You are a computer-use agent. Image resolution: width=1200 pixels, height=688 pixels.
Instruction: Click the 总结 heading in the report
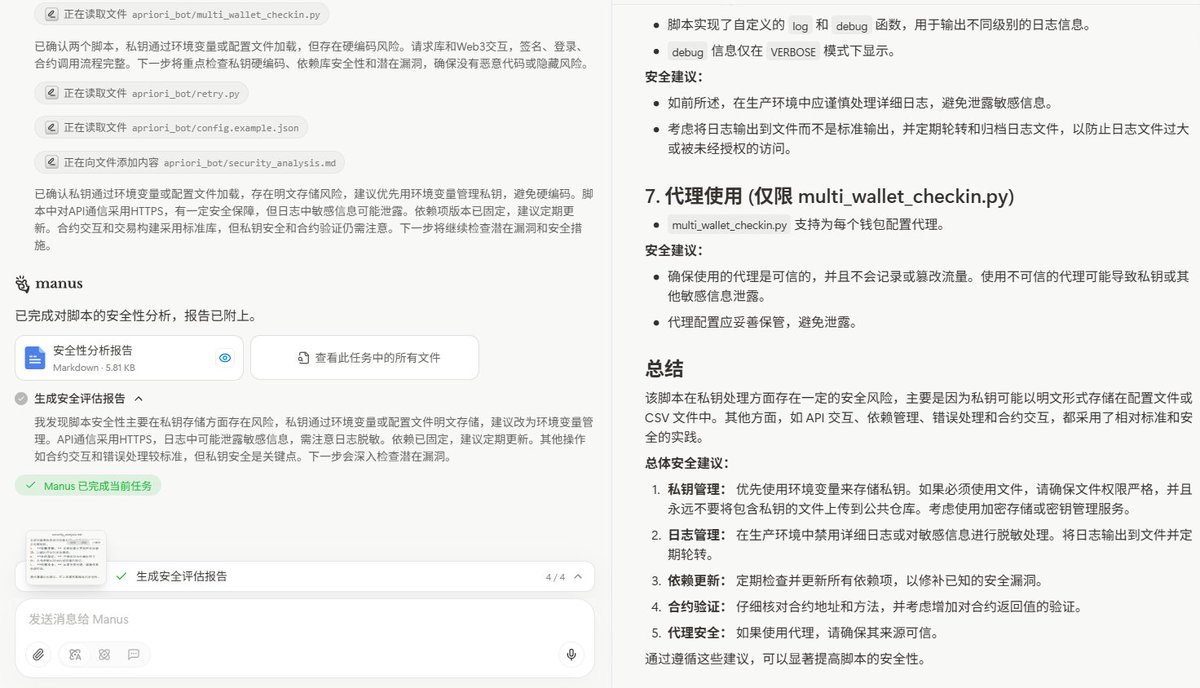(x=664, y=368)
